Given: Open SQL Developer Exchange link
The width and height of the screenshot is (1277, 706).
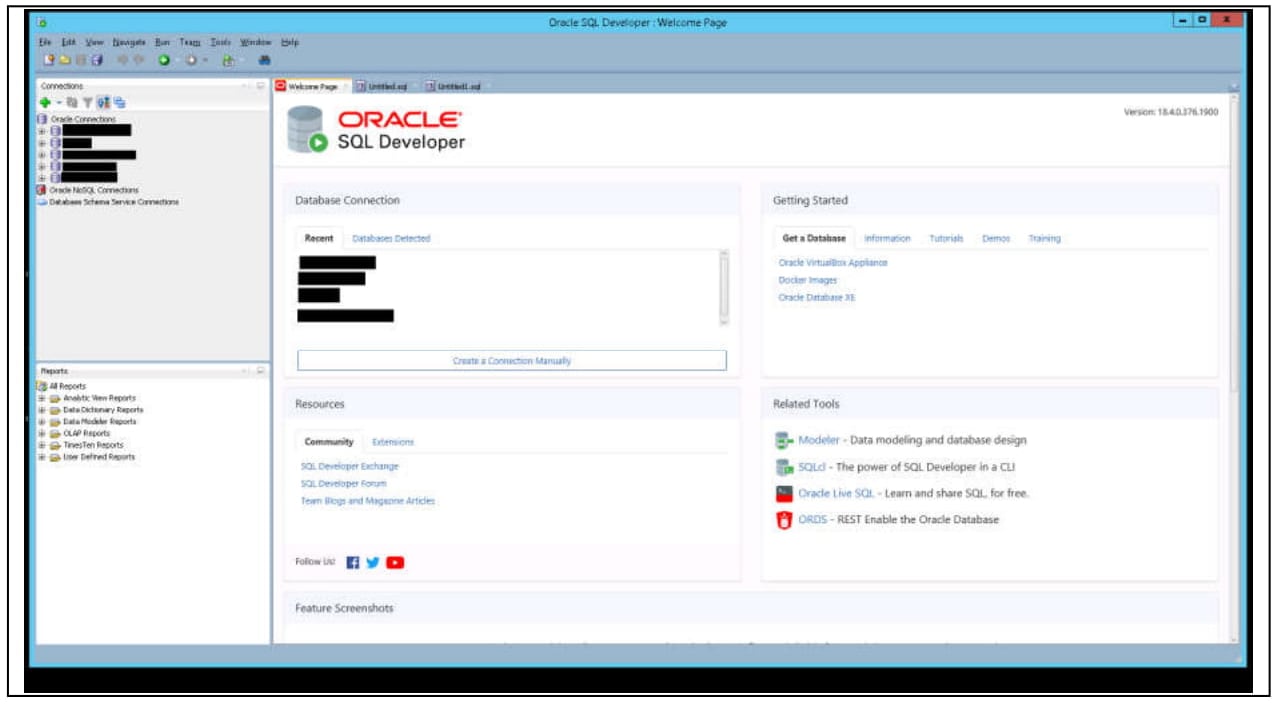Looking at the screenshot, I should (349, 467).
